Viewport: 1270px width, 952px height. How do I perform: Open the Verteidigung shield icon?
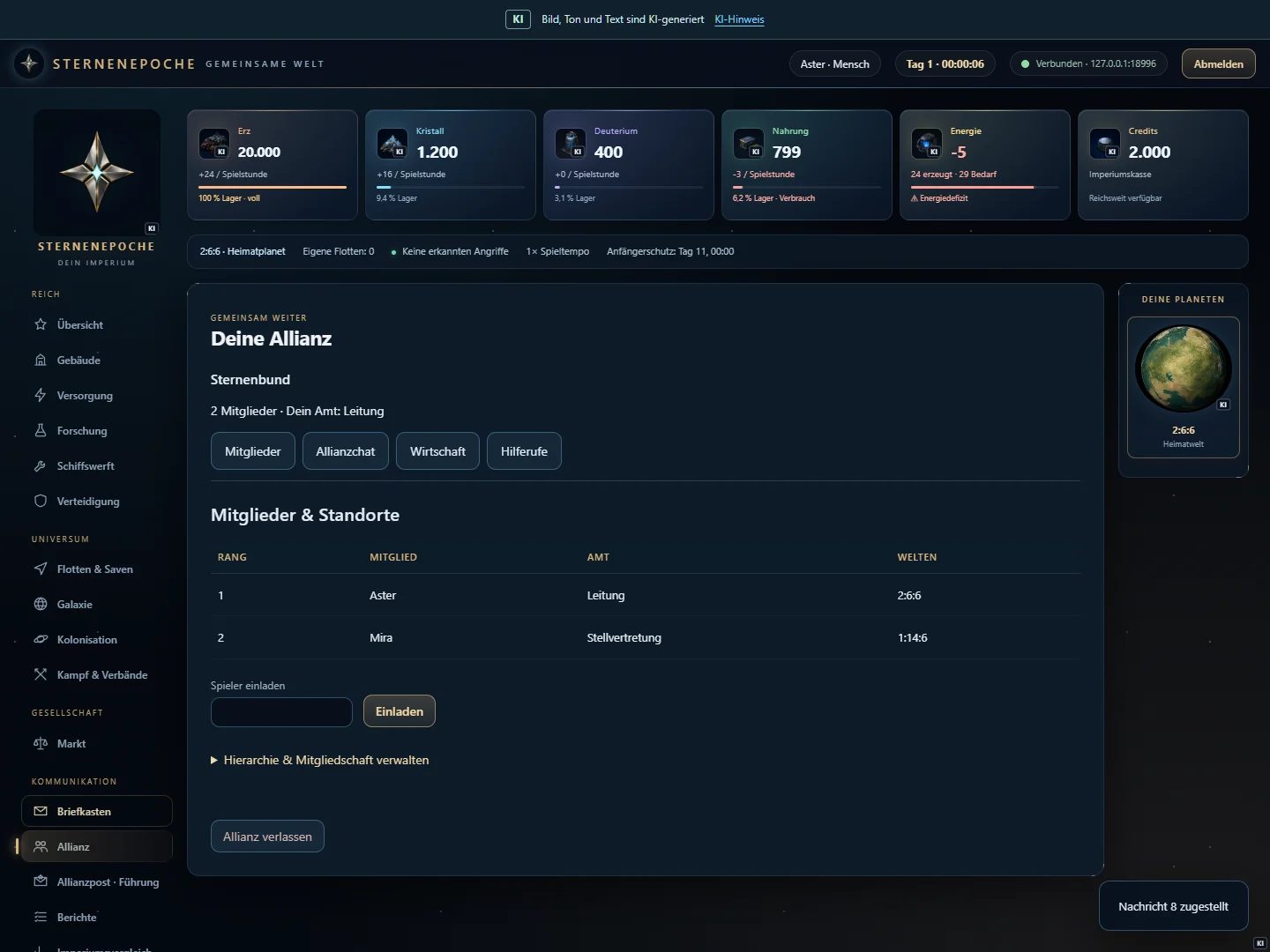pyautogui.click(x=41, y=501)
